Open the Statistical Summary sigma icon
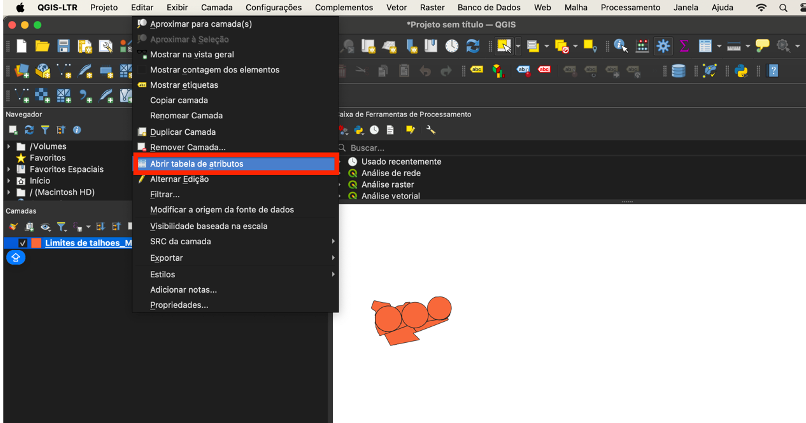The height and width of the screenshot is (423, 806). point(685,46)
